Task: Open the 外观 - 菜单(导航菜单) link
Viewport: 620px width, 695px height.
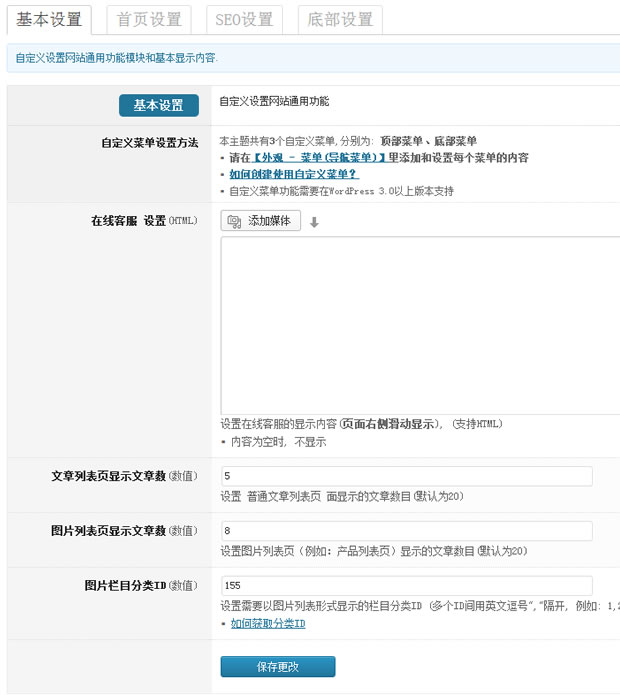Action: [x=319, y=158]
